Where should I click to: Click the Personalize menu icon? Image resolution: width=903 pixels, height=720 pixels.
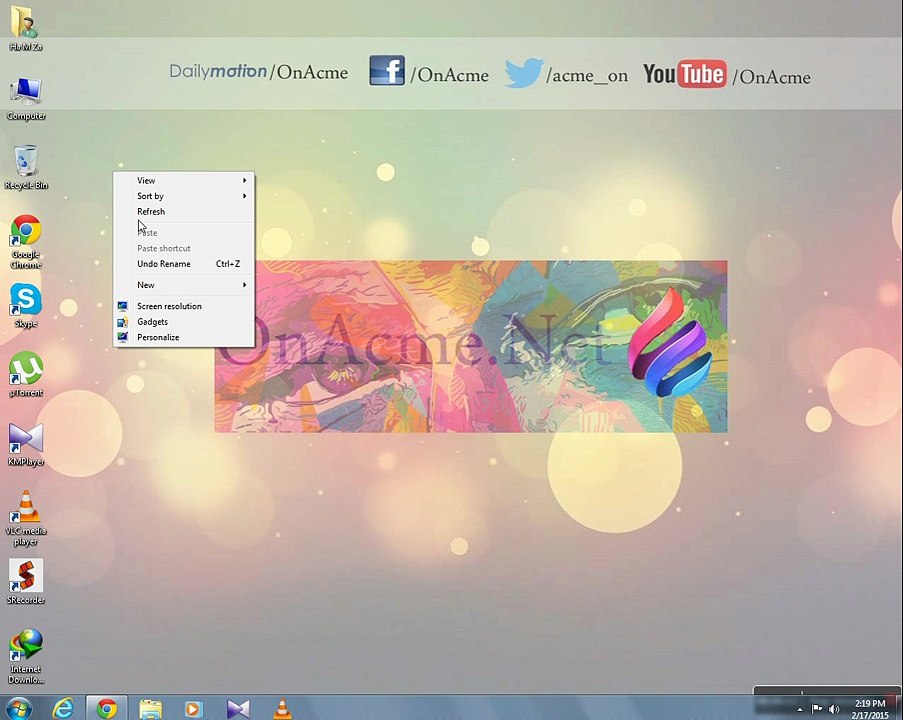[x=123, y=337]
